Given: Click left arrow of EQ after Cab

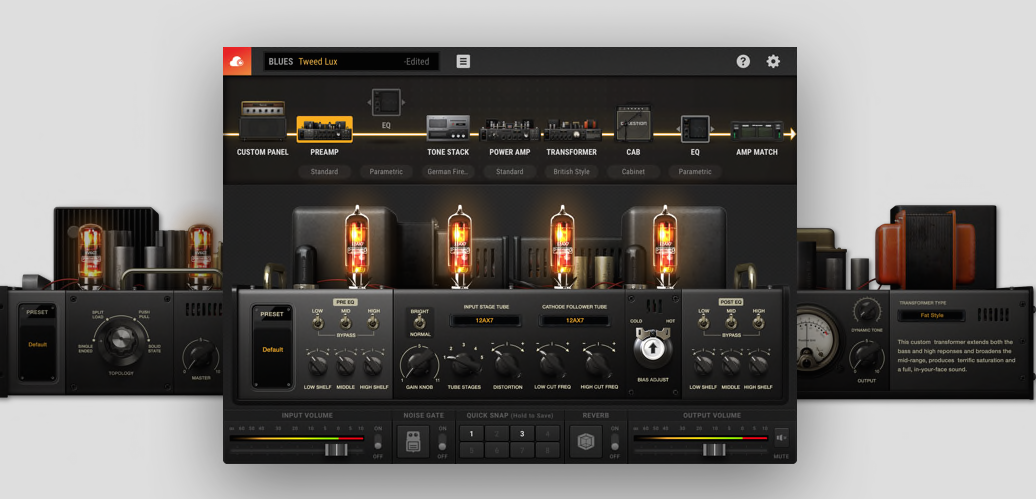Looking at the screenshot, I should (677, 129).
